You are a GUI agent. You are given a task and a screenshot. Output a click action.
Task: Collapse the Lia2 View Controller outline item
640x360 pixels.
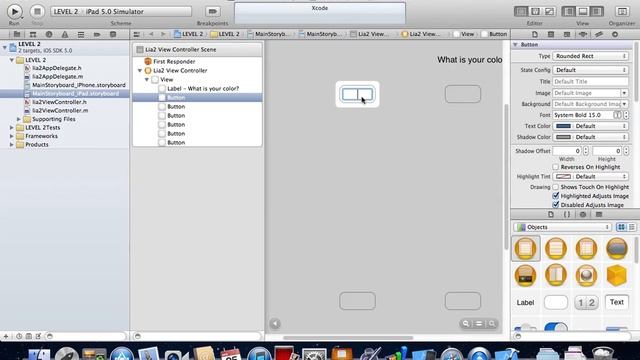click(140, 71)
